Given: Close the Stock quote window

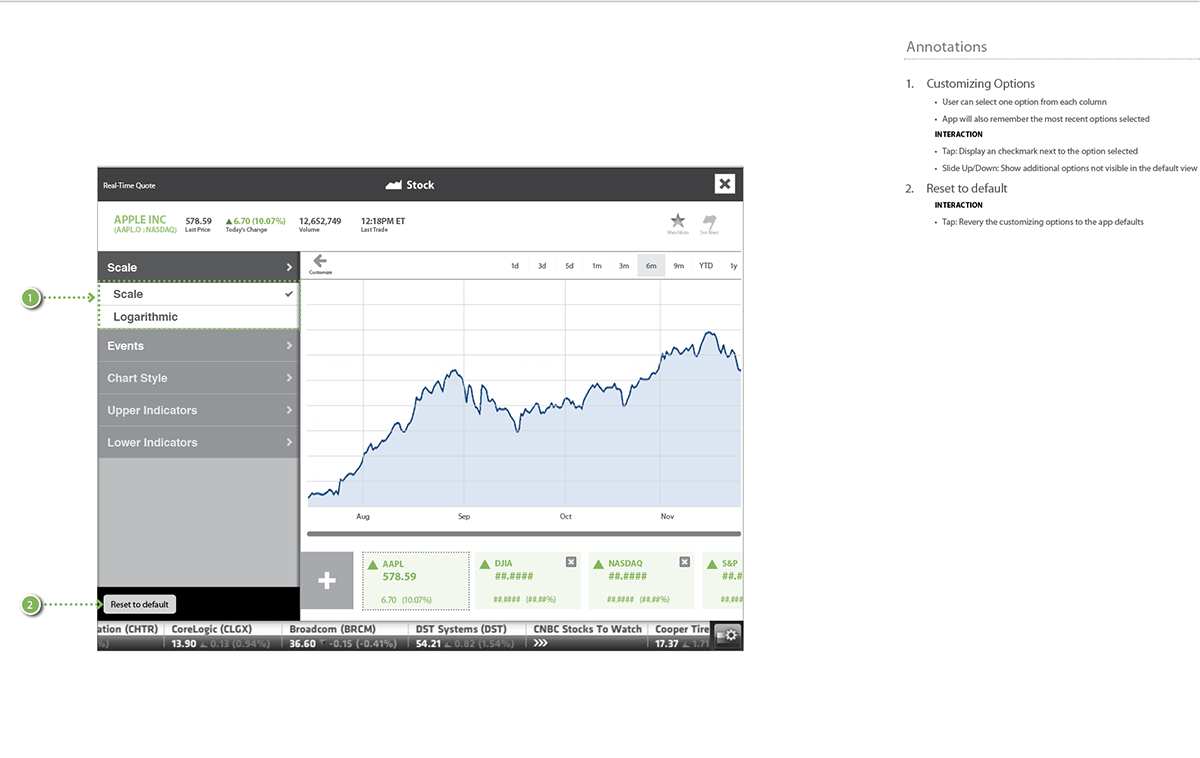Looking at the screenshot, I should click(x=725, y=184).
